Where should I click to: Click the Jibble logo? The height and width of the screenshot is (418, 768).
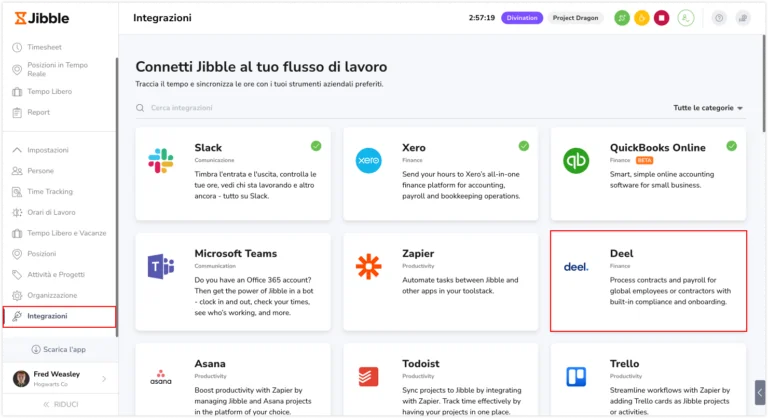(x=42, y=18)
